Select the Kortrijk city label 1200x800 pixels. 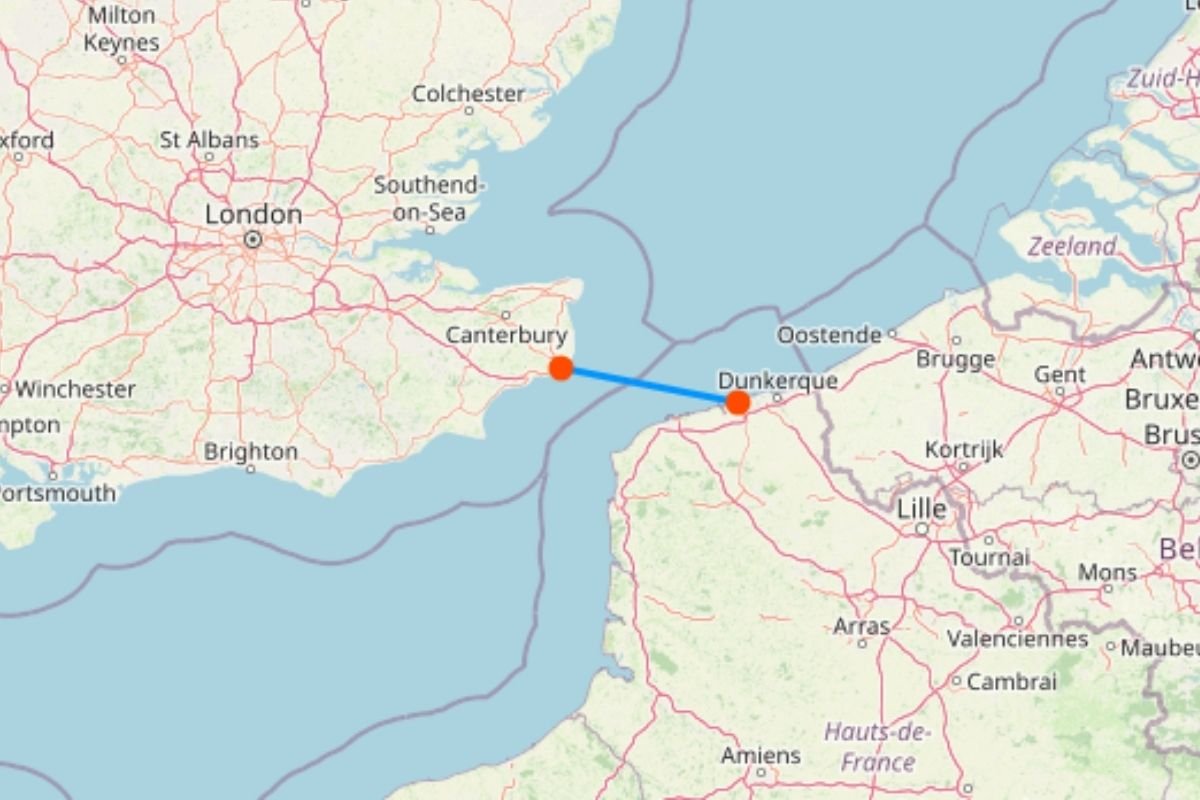tap(963, 449)
